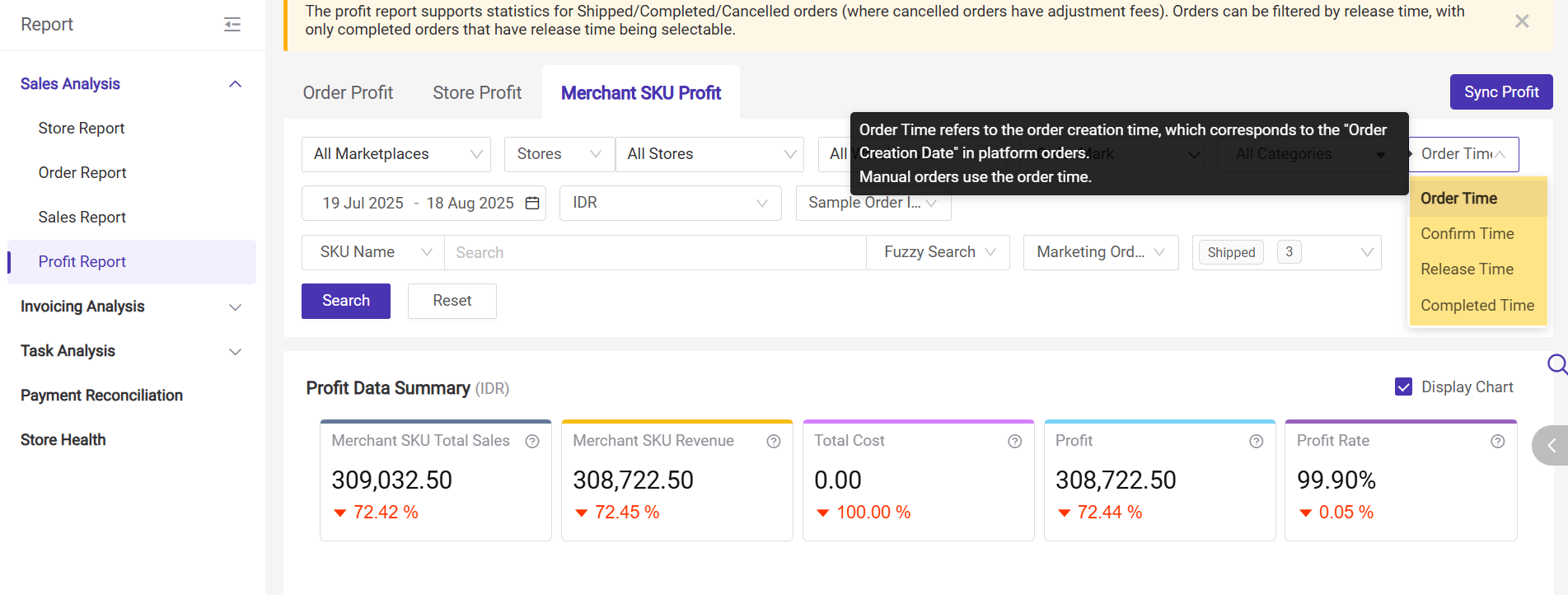Screen dimensions: 1568x595
Task: Open the Shipped status multi-select dropdown
Action: (x=1287, y=252)
